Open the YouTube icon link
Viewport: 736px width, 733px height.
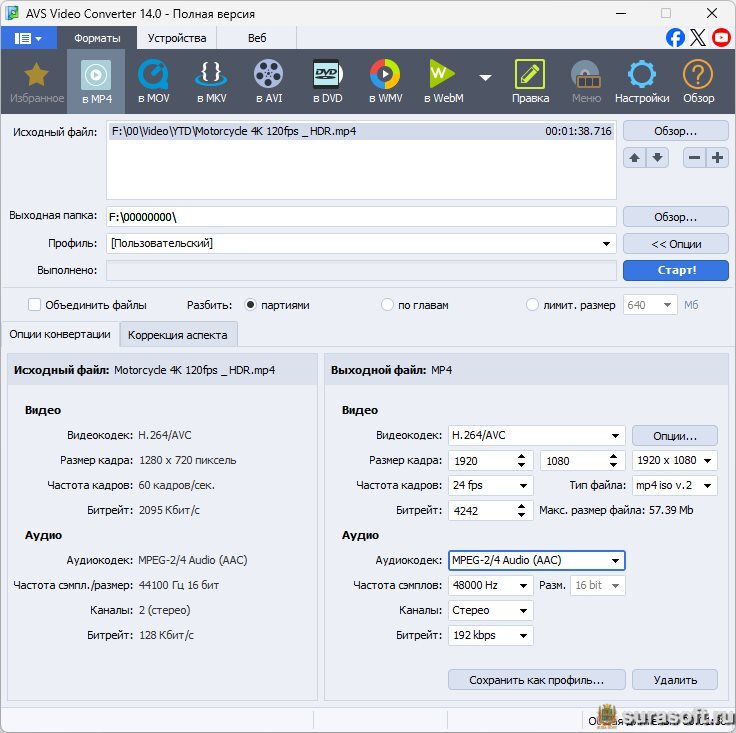[721, 38]
